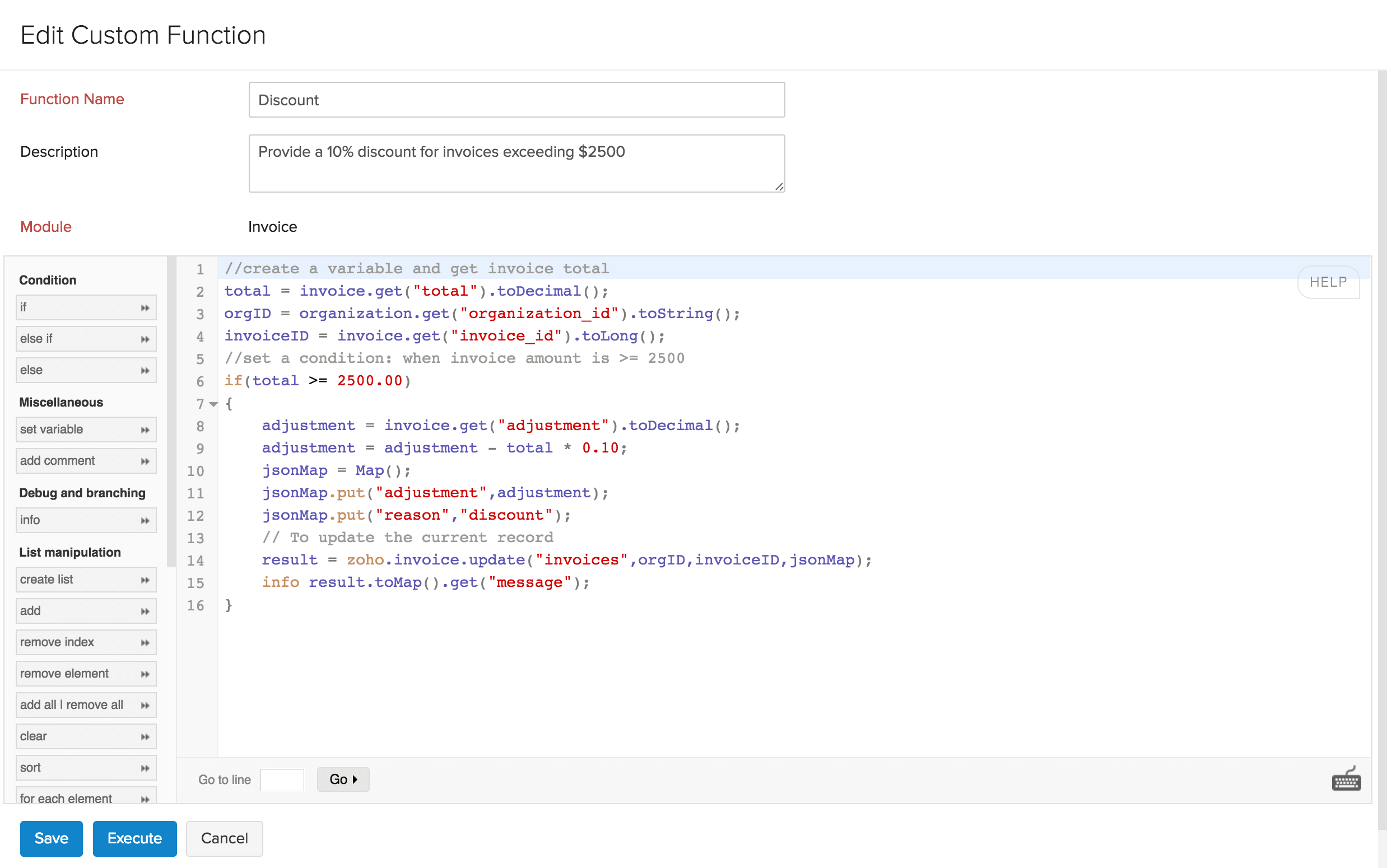Screen dimensions: 1387x868
Task: Save the custom function
Action: point(51,838)
